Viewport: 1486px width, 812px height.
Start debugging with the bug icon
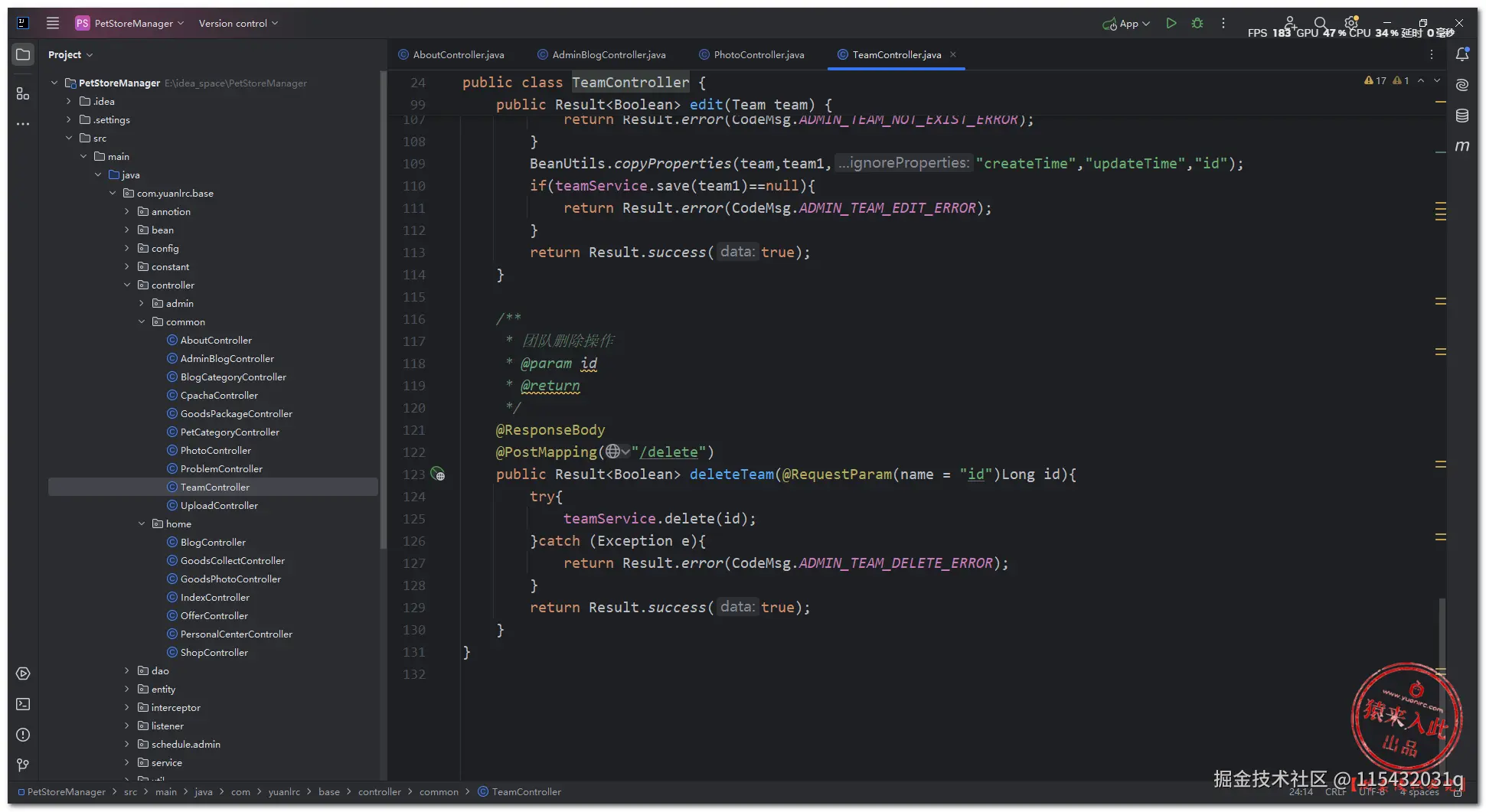click(x=1197, y=23)
